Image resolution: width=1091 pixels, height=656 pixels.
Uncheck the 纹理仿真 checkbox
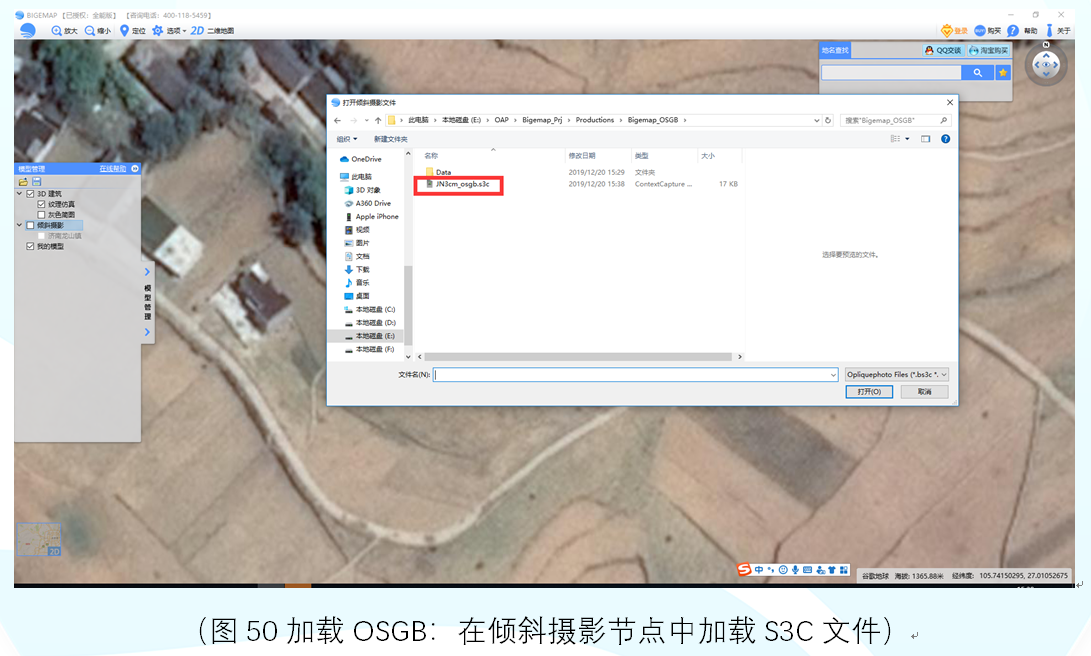(40, 204)
